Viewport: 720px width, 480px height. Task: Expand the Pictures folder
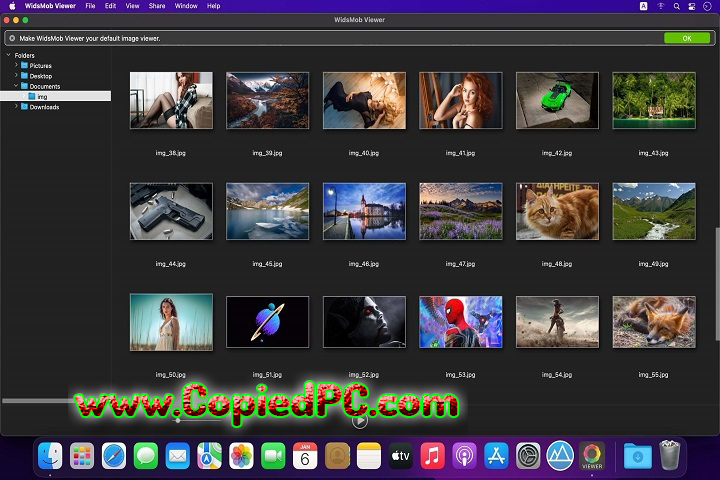pyautogui.click(x=16, y=66)
